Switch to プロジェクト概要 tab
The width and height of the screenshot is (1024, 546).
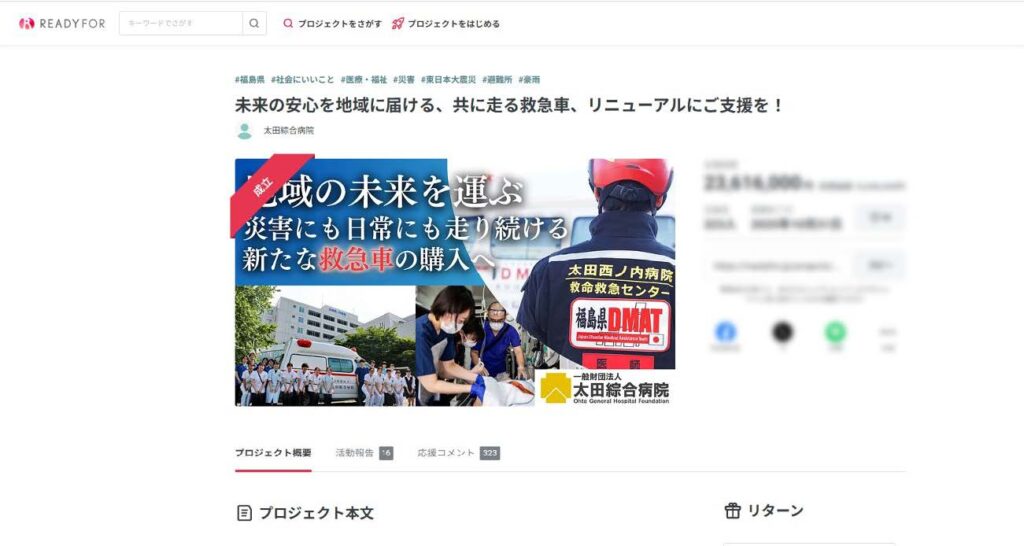pyautogui.click(x=273, y=453)
